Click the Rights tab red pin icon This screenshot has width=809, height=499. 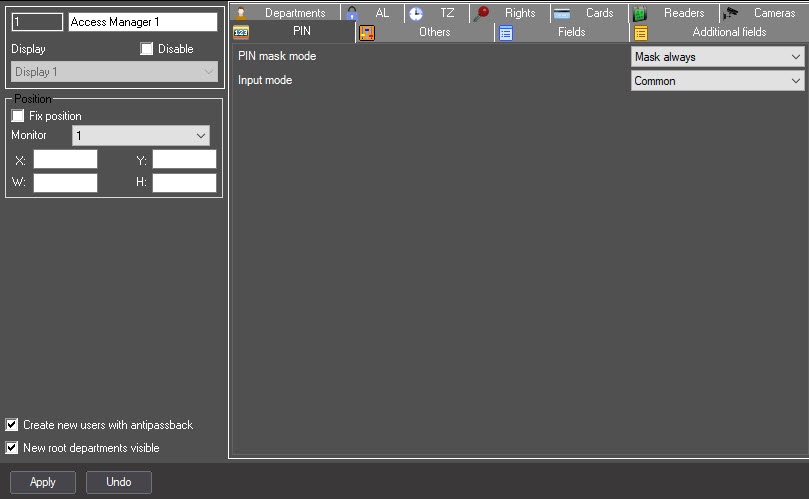point(481,13)
